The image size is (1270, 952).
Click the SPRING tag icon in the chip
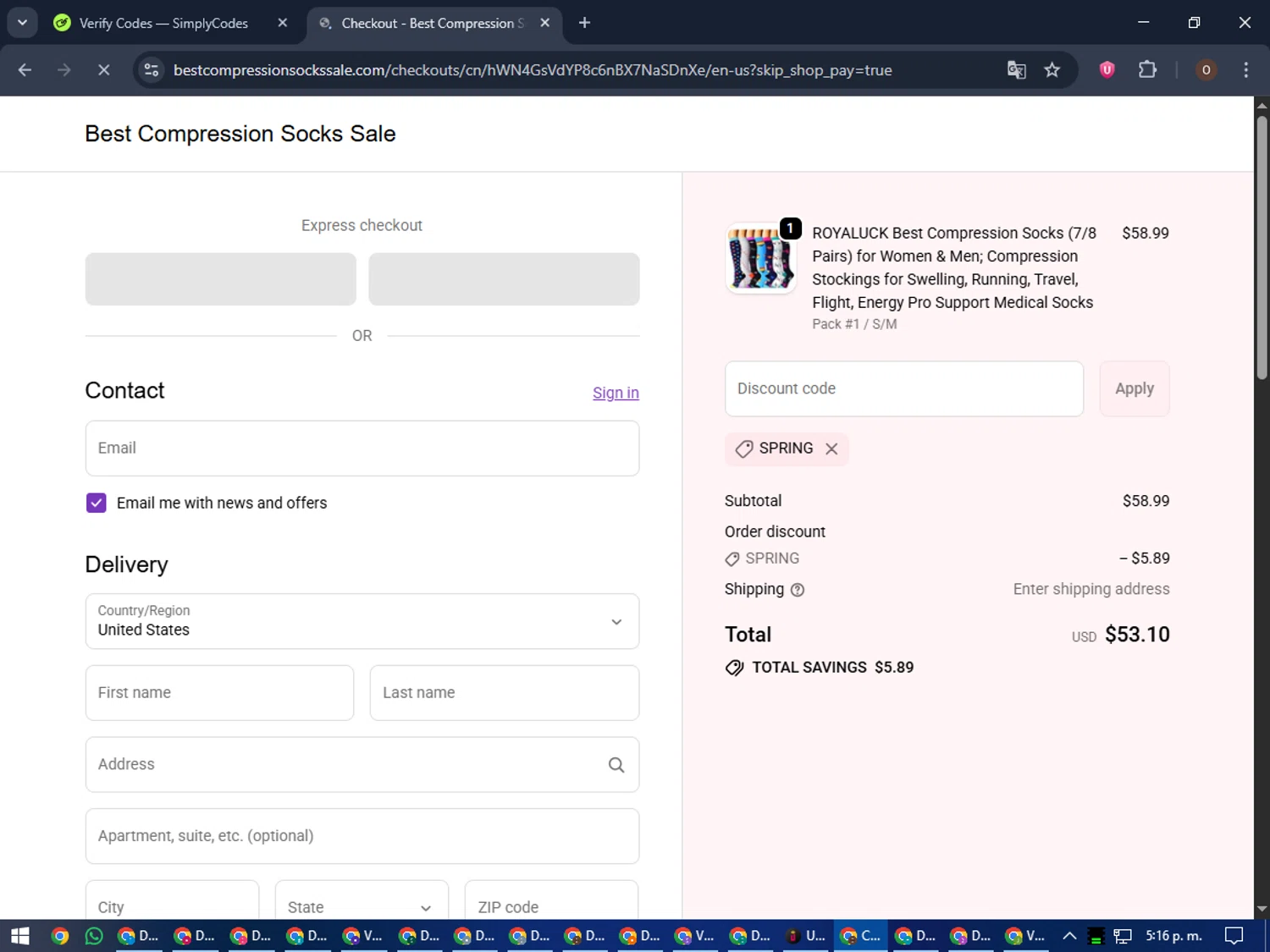click(x=744, y=449)
